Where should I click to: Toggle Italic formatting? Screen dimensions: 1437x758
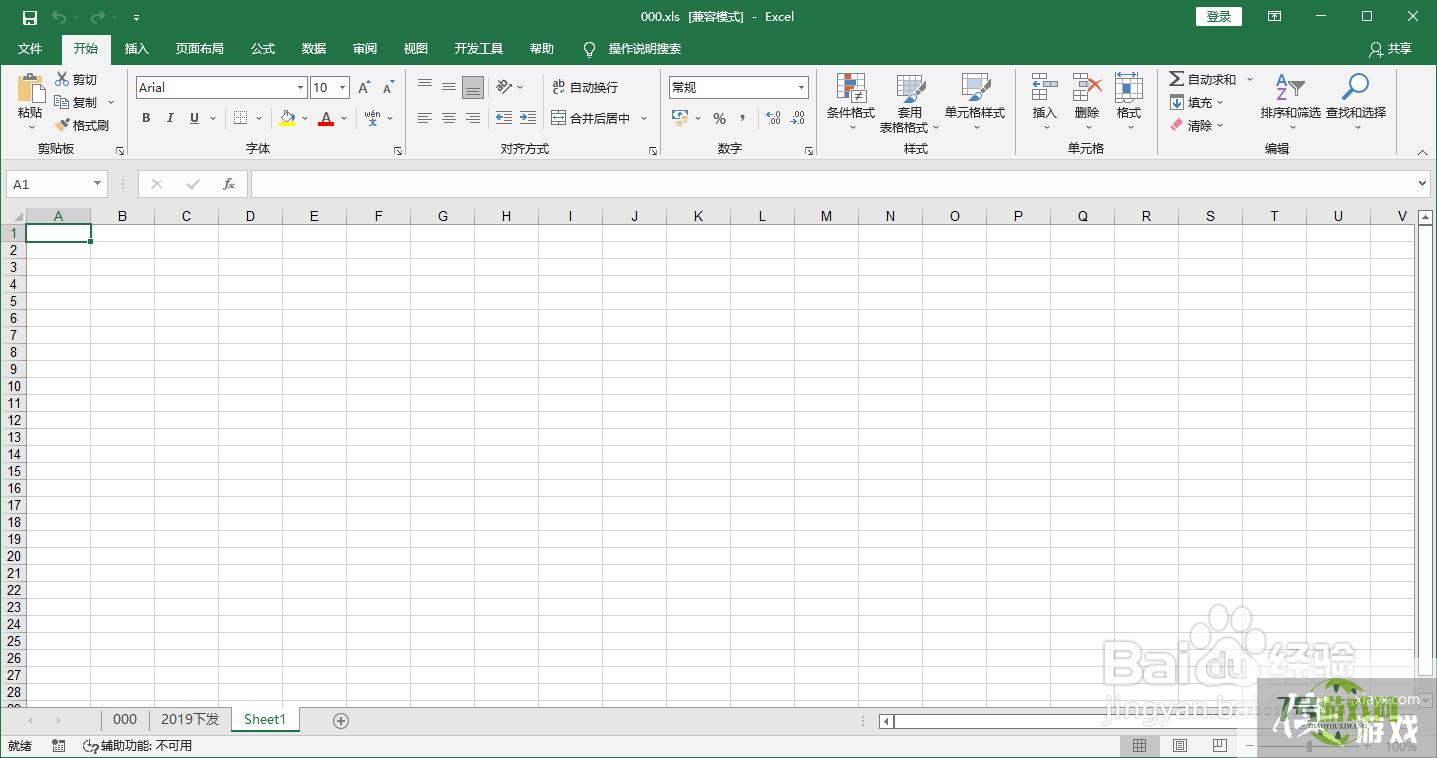tap(170, 118)
